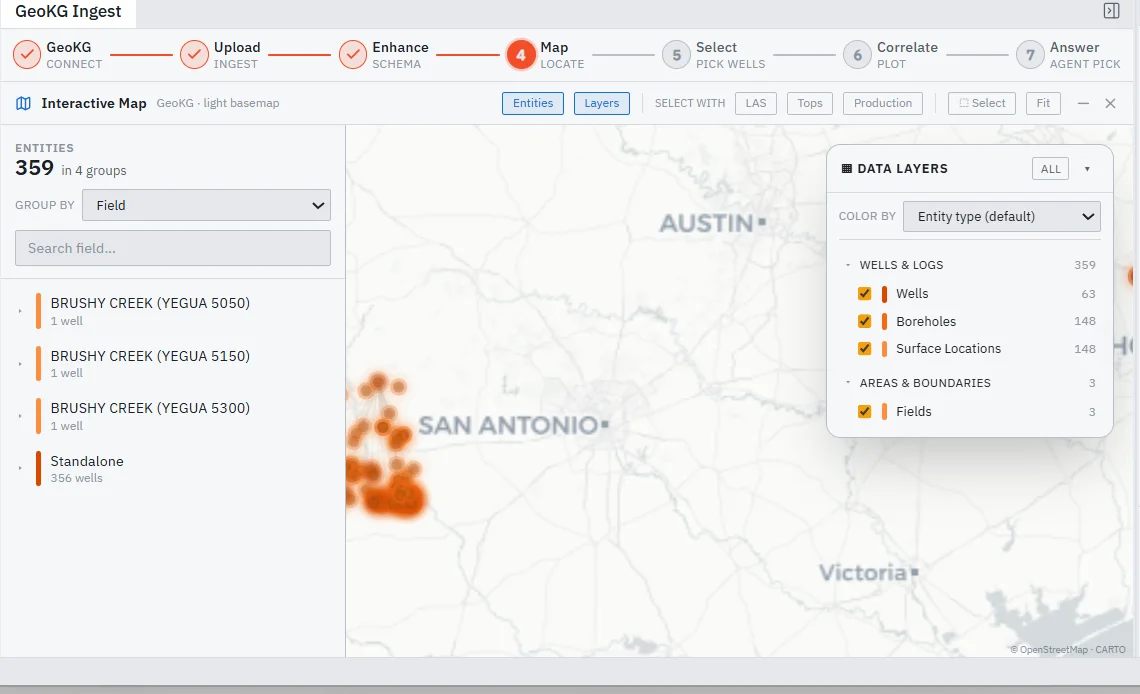Click the Fit map button
Screen dimensions: 1140x694
pos(1043,103)
